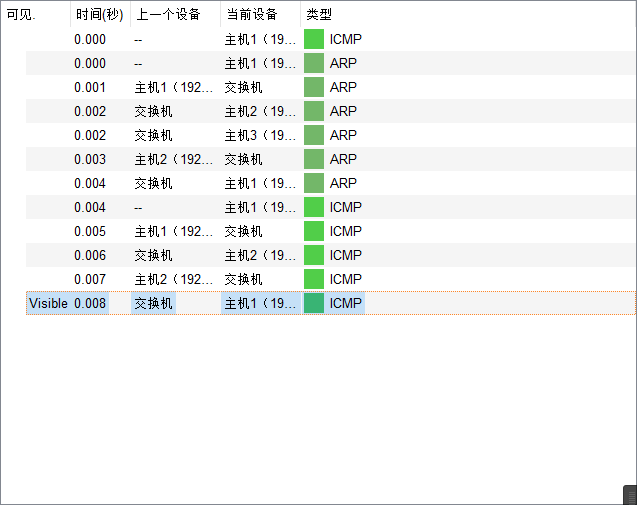Select the time value 0.008

click(90, 303)
